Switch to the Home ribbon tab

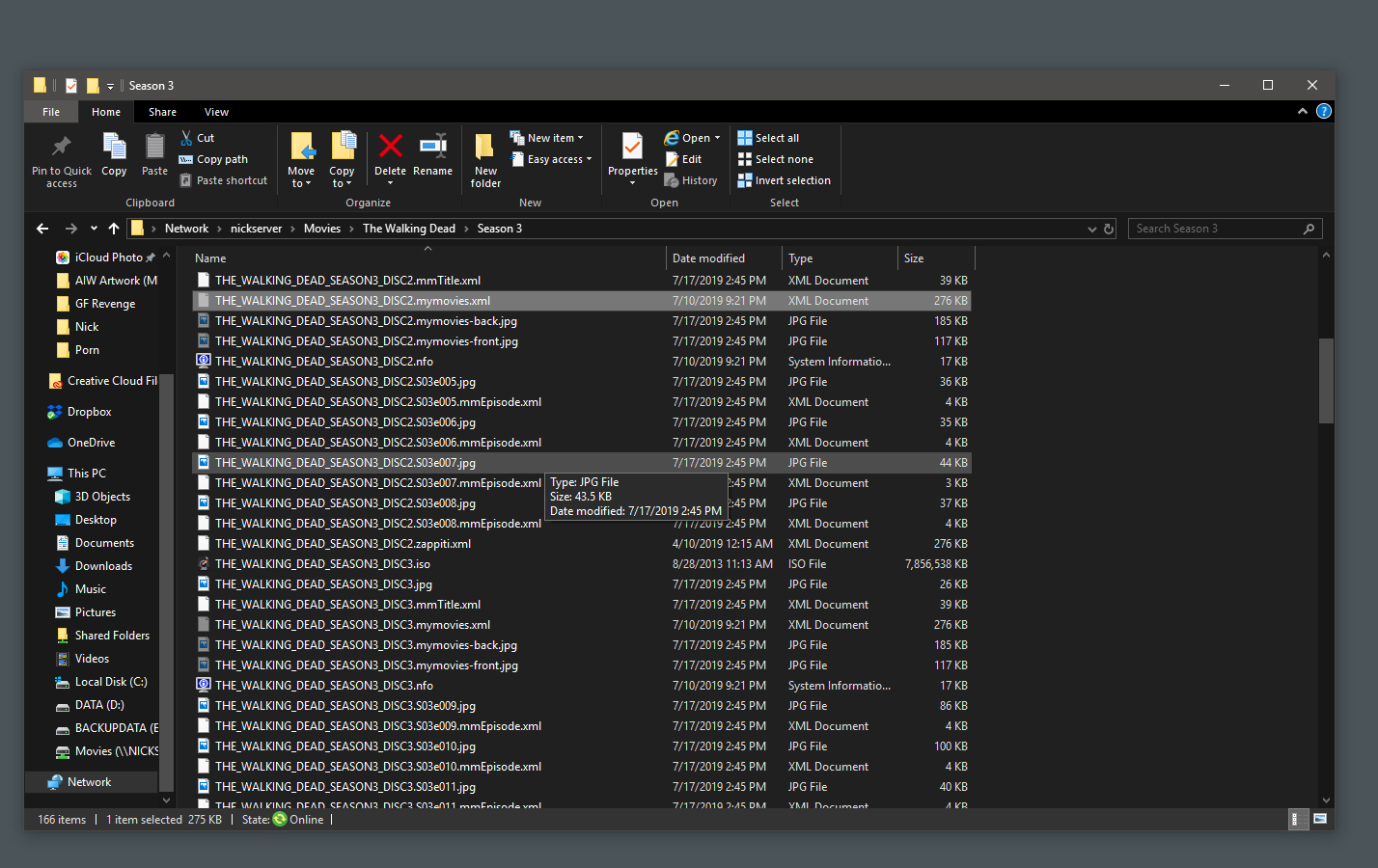(106, 112)
